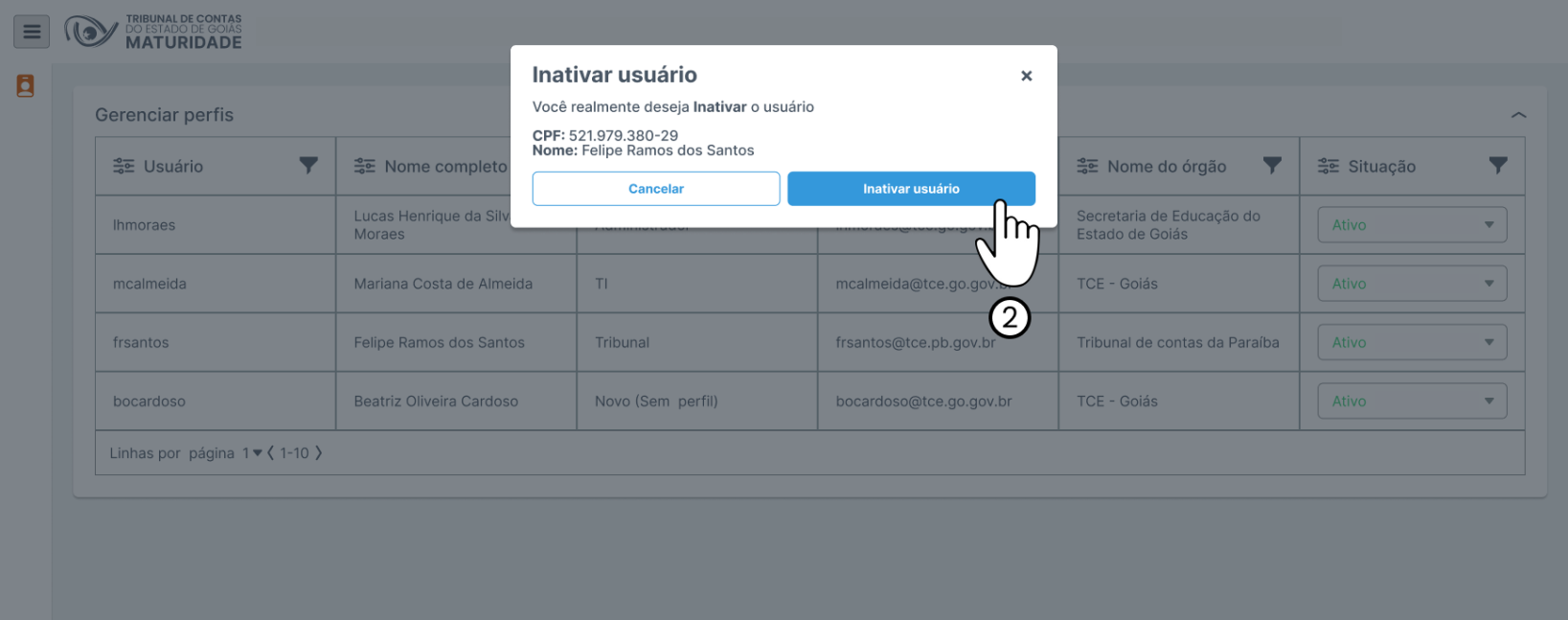Open Situação column settings icon

pyautogui.click(x=1329, y=166)
